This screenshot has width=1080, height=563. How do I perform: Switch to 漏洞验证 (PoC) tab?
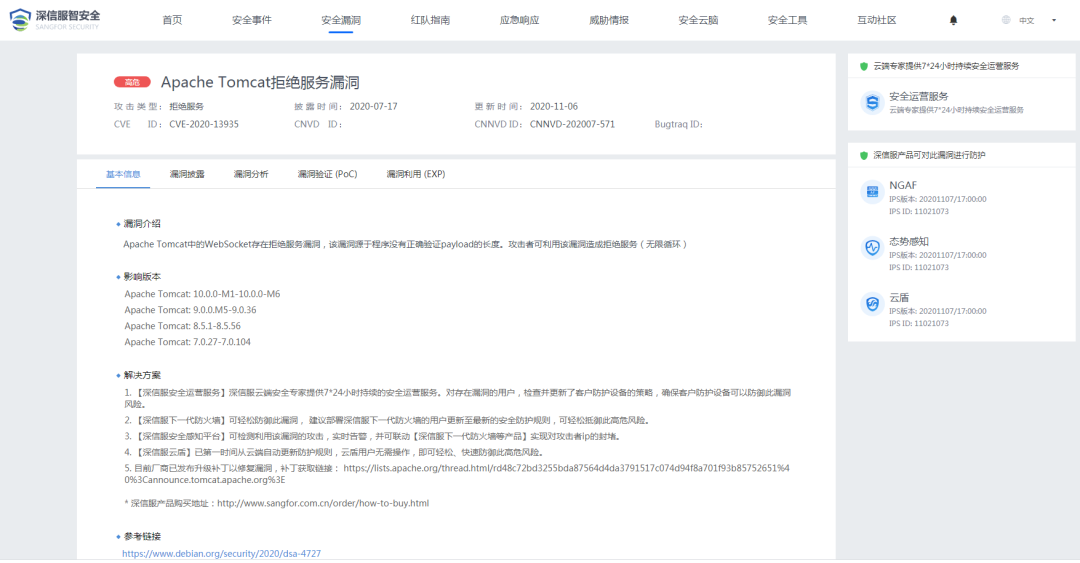[327, 174]
